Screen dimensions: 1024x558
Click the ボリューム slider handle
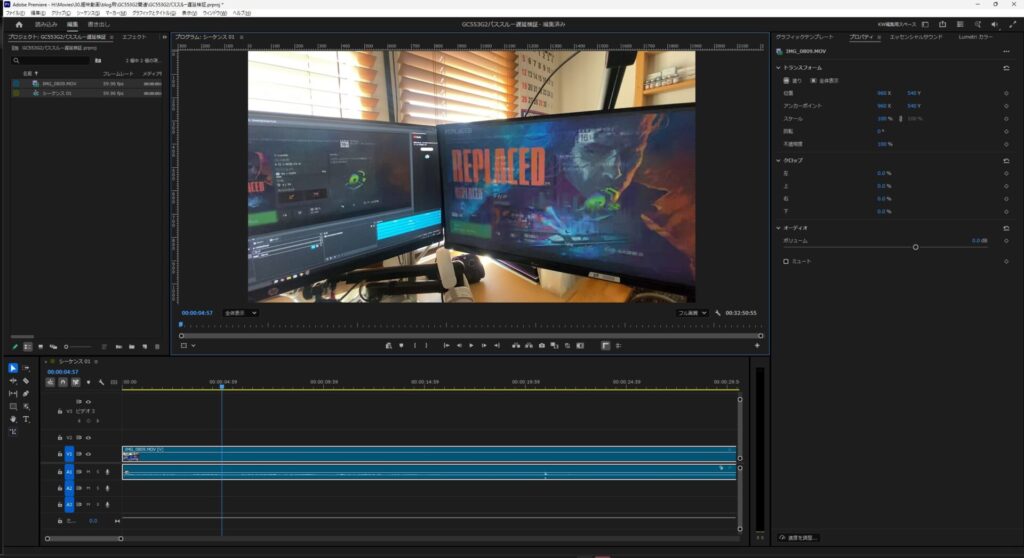[915, 247]
